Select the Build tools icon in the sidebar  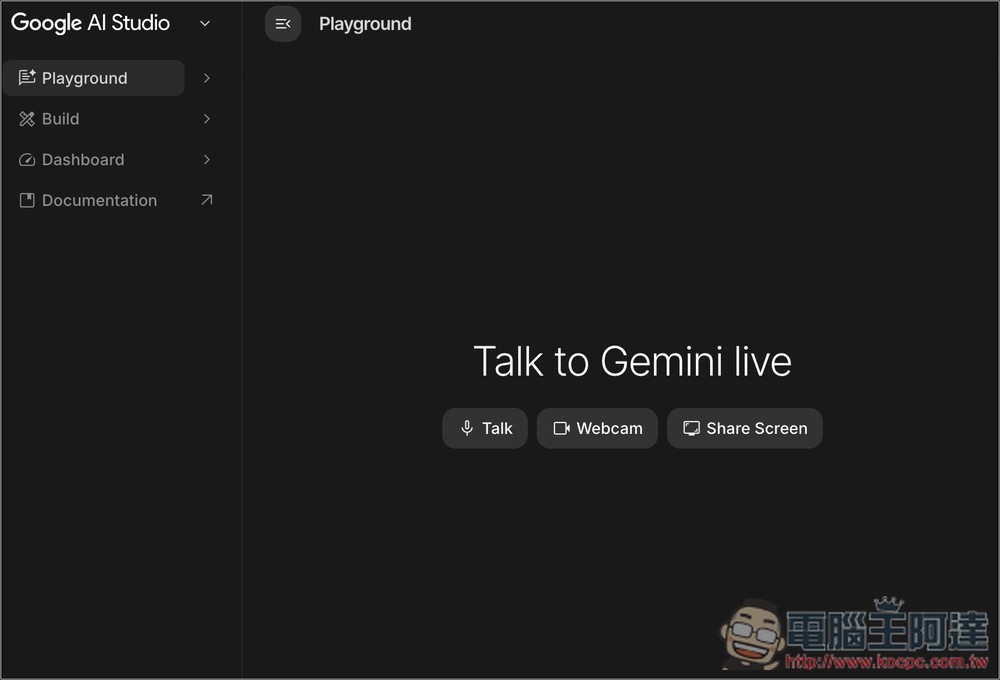coord(27,118)
